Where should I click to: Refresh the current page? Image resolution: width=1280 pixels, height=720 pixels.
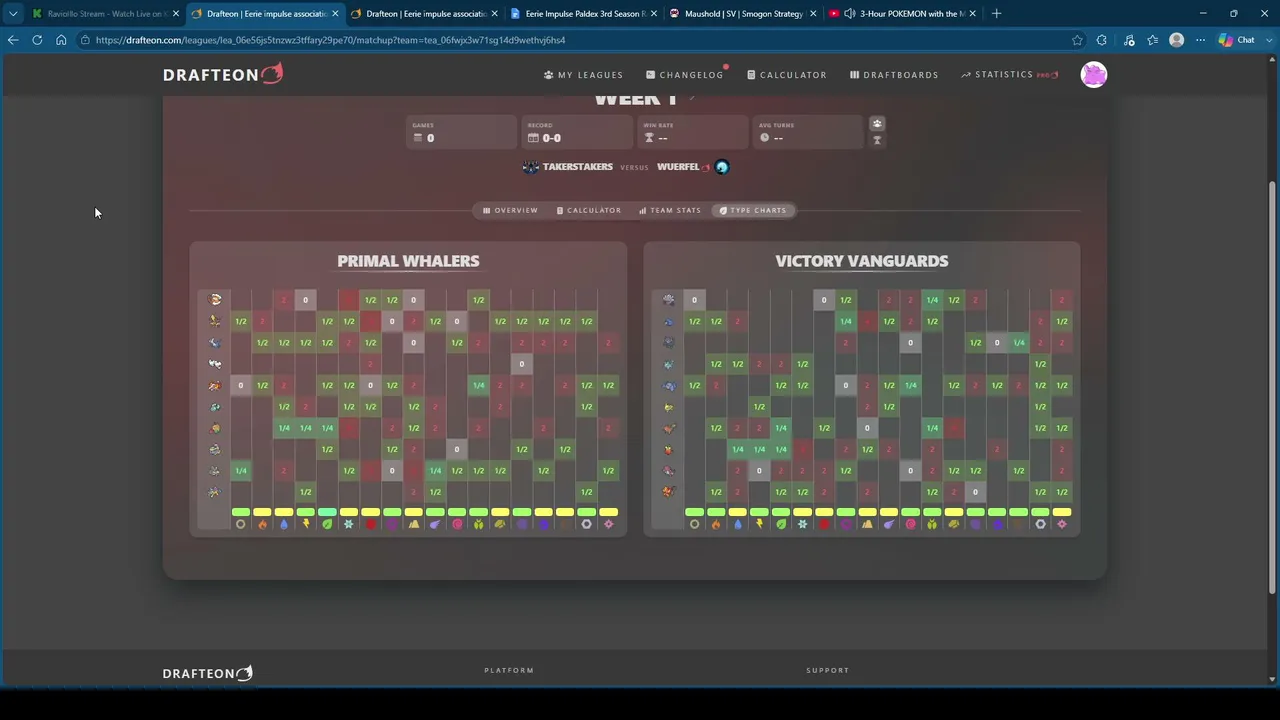coord(37,40)
